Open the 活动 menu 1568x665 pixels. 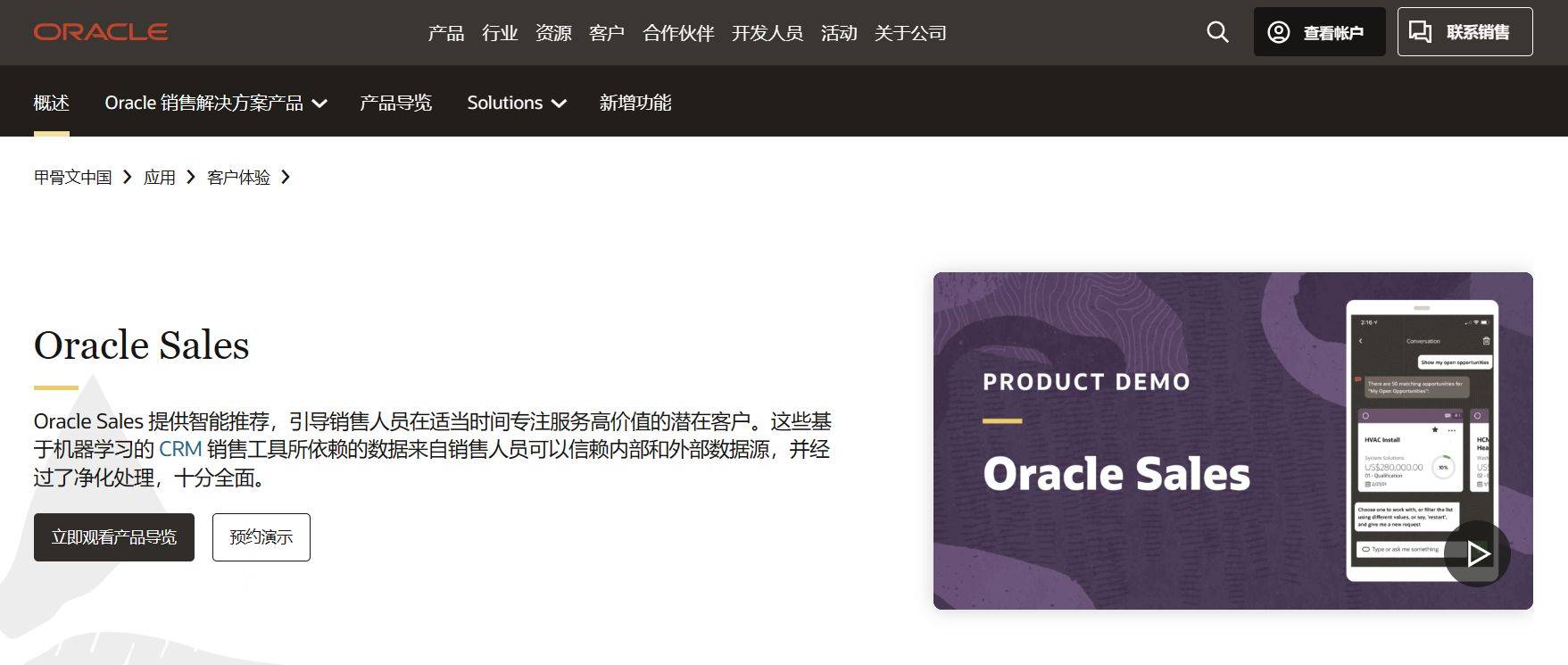[x=839, y=33]
